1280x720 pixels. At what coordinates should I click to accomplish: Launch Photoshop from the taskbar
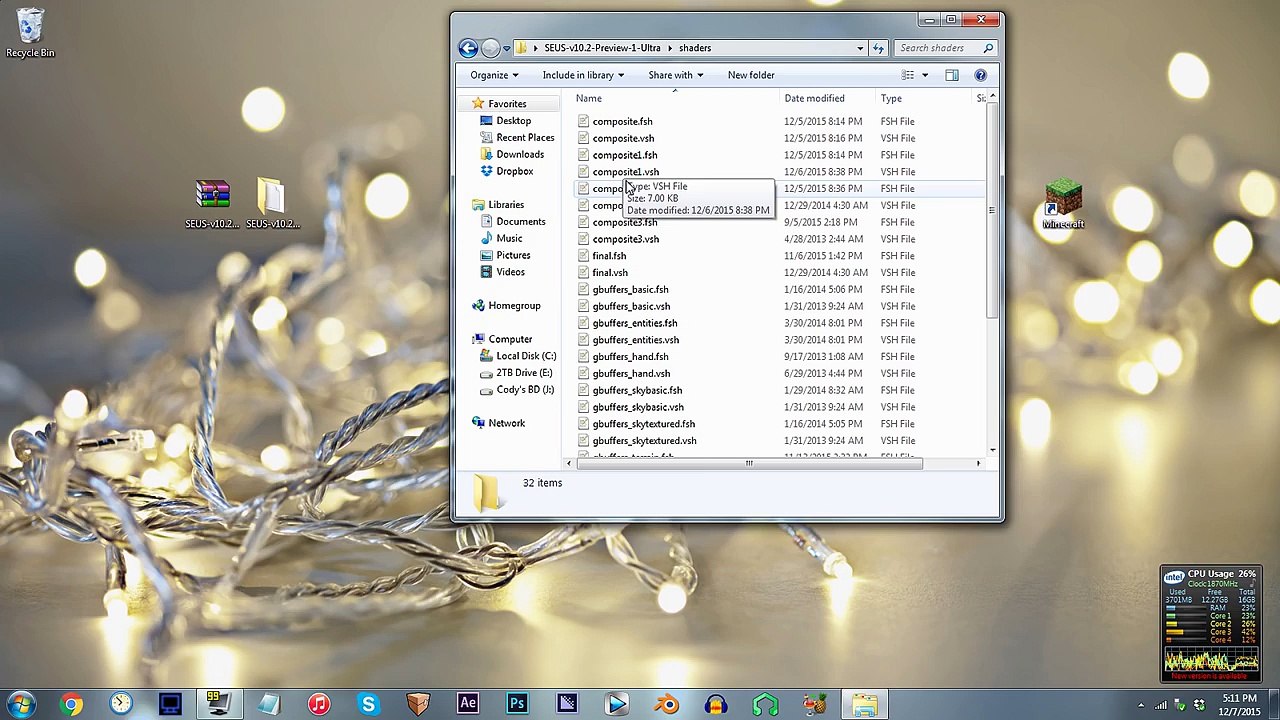(517, 704)
